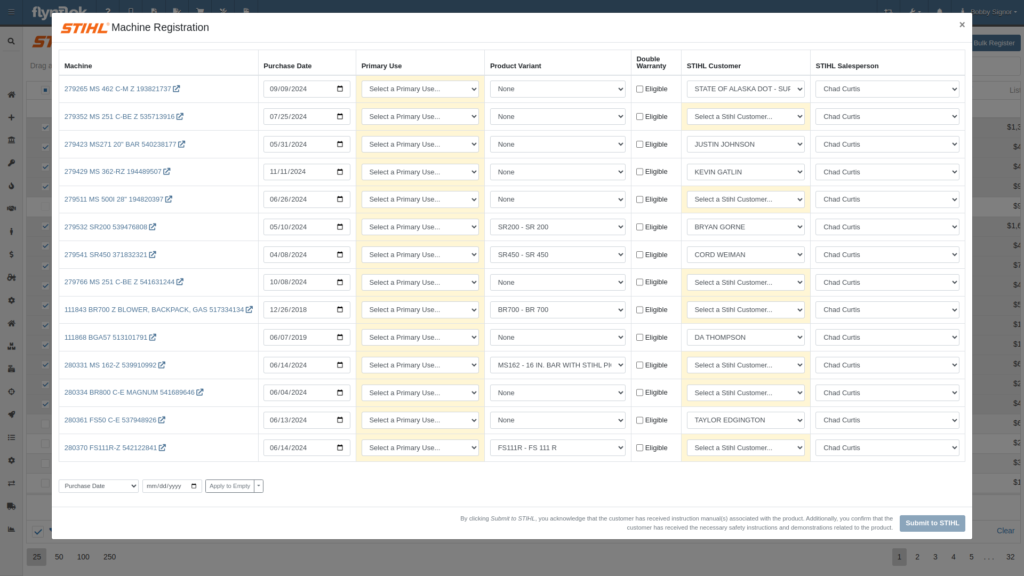Click Bulk Register button behind the dialog
Viewport: 1024px width, 576px height.
994,43
